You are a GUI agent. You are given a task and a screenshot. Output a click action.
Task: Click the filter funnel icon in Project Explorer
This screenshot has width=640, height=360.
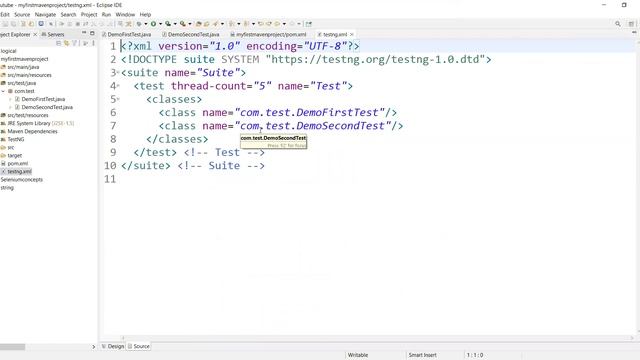[x=74, y=43]
